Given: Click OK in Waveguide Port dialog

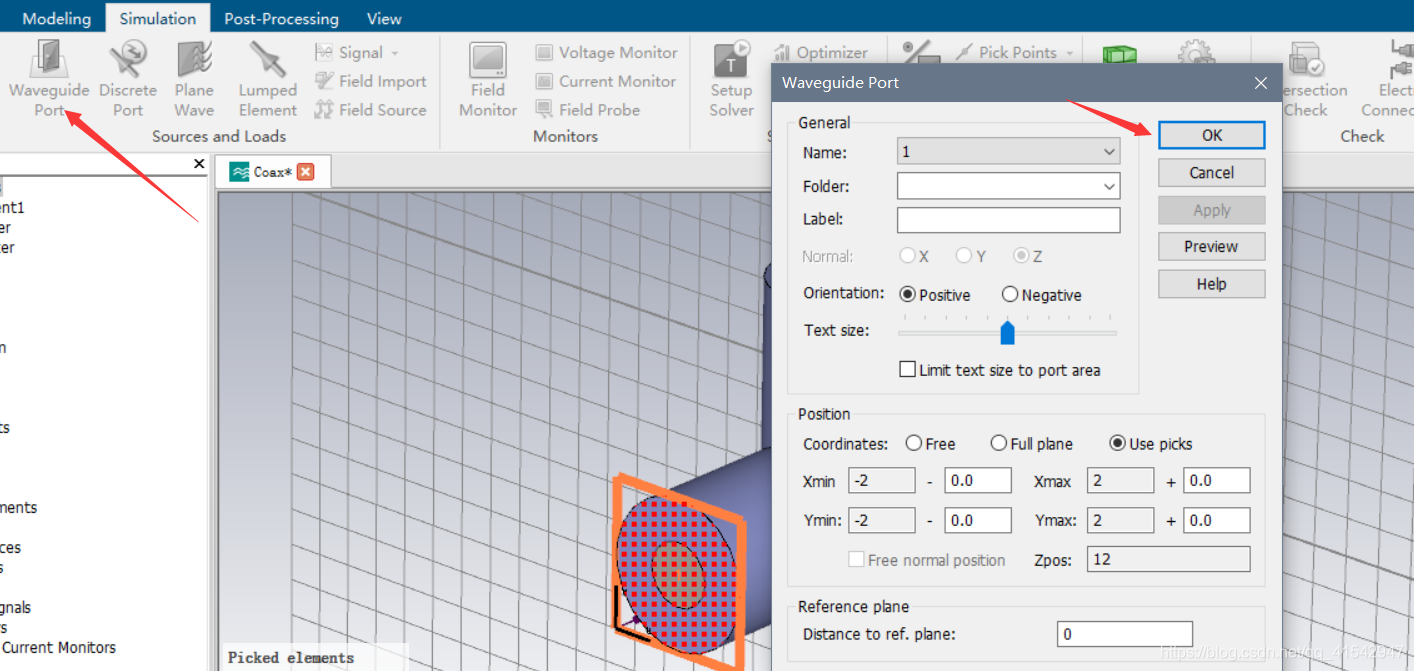Looking at the screenshot, I should (1211, 135).
